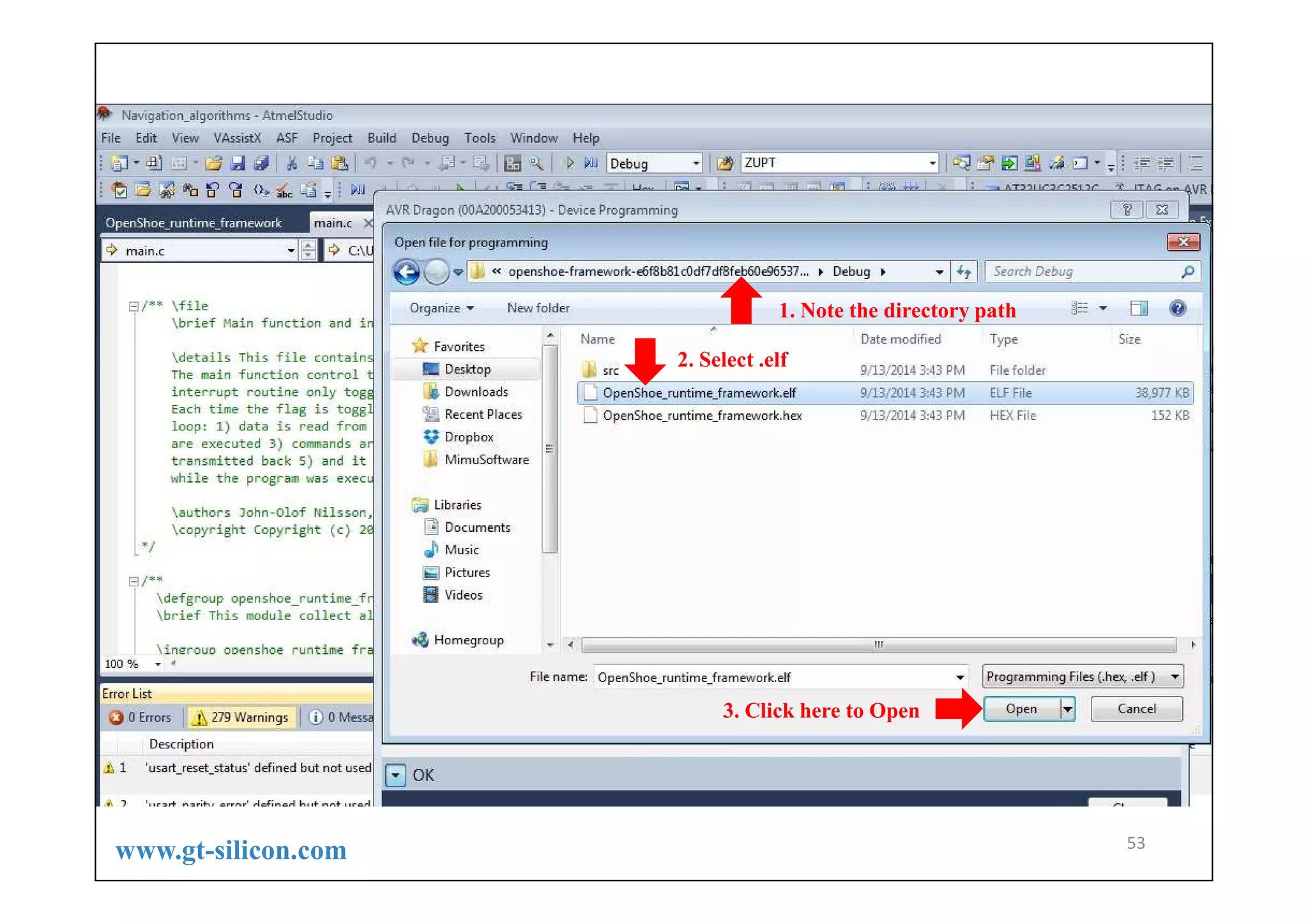Viewport: 1308px width, 924px height.
Task: Click the preview pane icon
Action: pyautogui.click(x=1138, y=308)
